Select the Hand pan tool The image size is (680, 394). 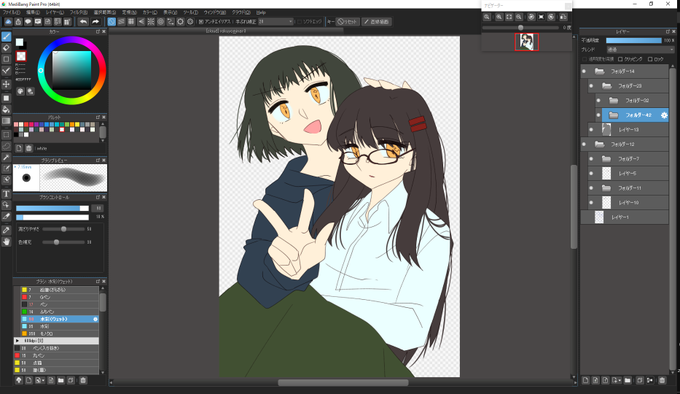6,242
